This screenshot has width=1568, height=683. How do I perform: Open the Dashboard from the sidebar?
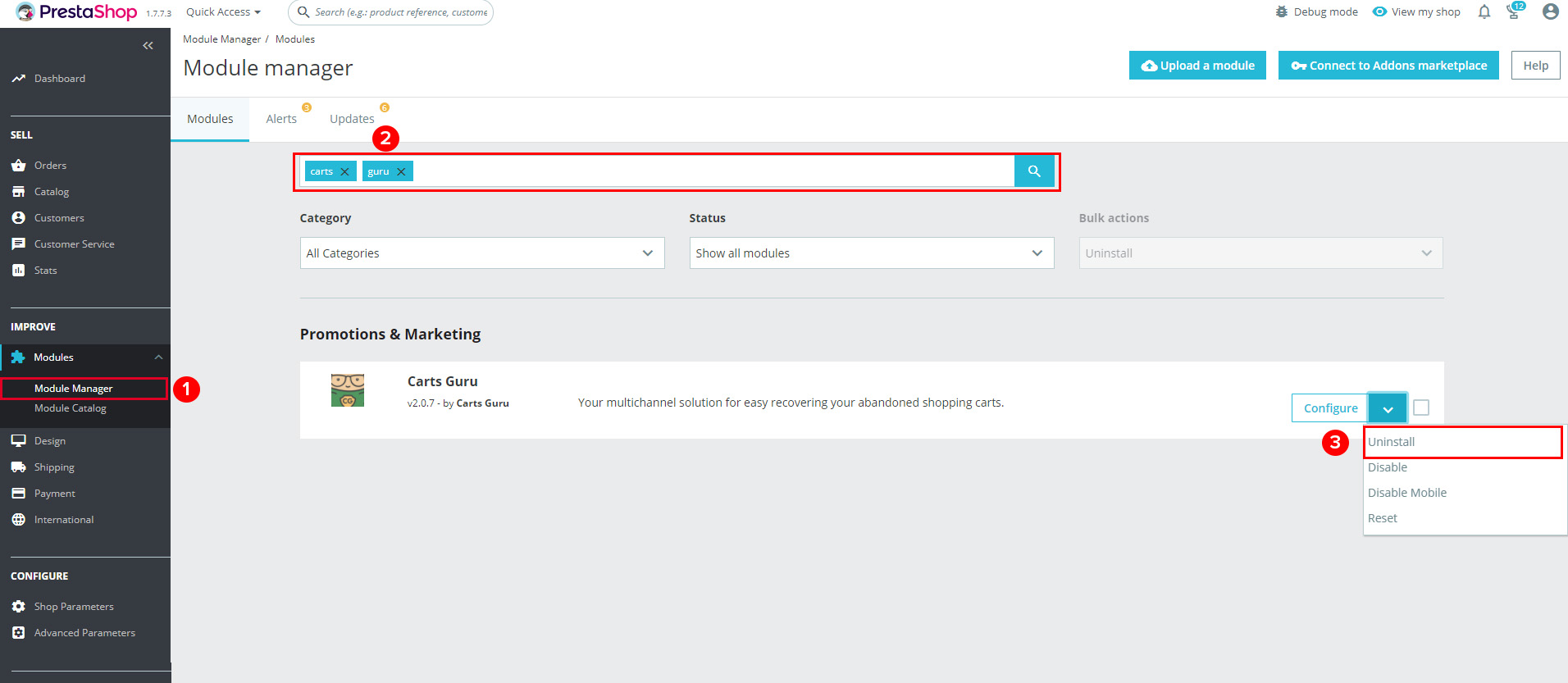[59, 79]
